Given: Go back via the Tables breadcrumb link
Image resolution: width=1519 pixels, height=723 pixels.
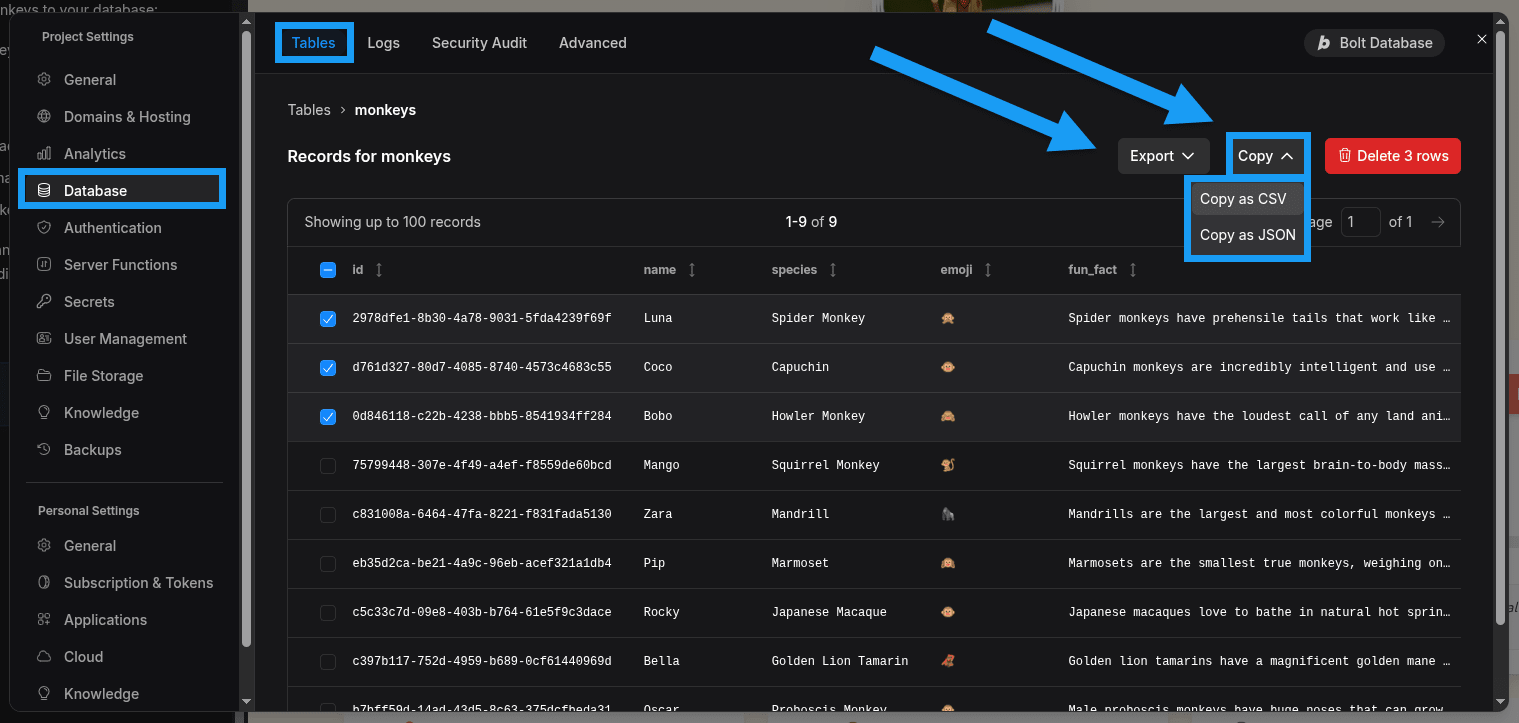Looking at the screenshot, I should tap(309, 110).
